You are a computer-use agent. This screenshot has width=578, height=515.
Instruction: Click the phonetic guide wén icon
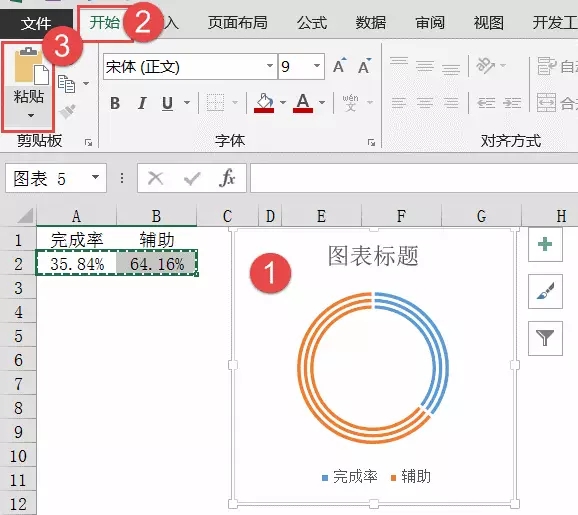(x=350, y=102)
